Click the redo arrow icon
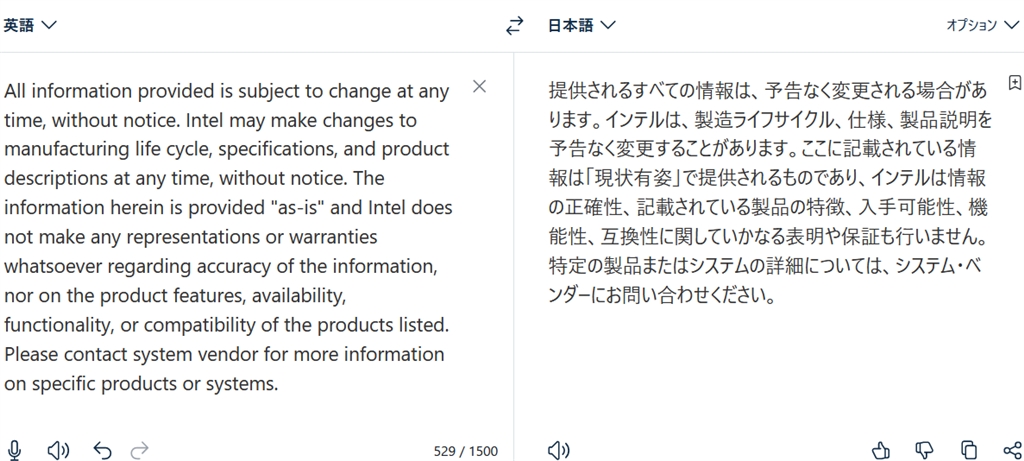 [140, 450]
